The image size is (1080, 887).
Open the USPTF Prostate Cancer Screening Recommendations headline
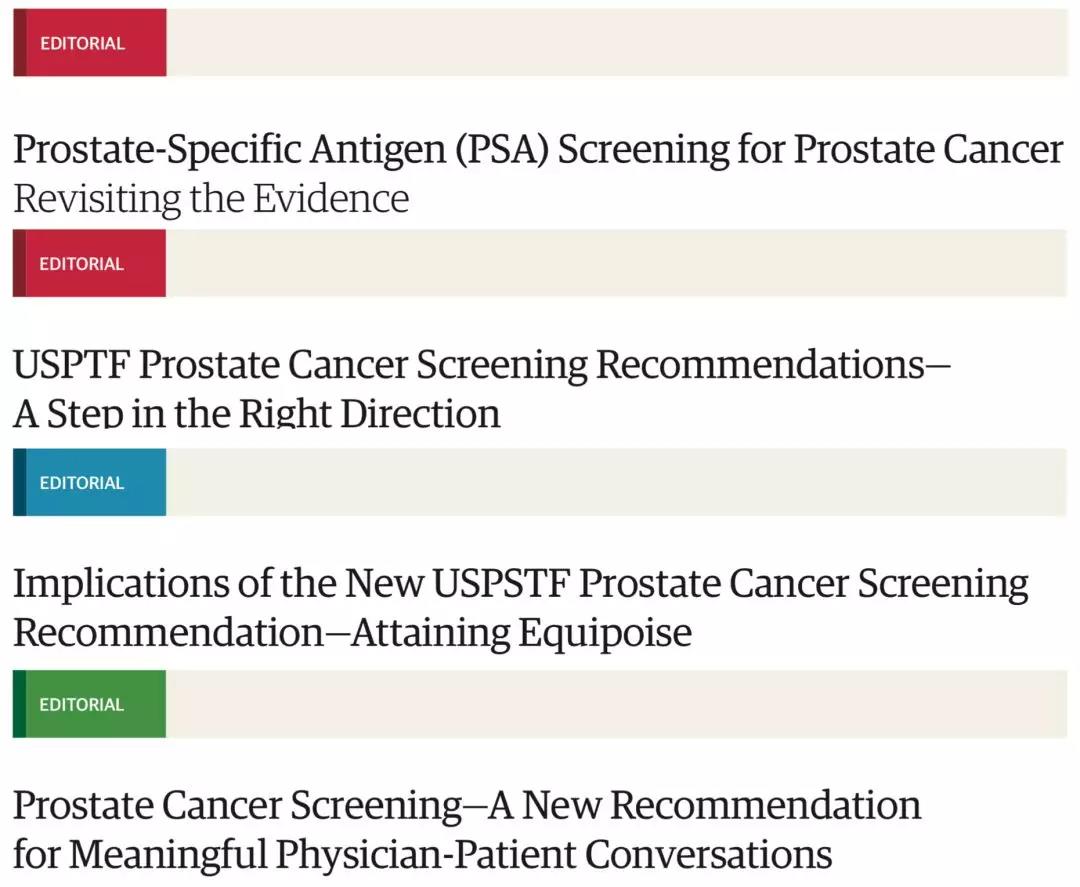[481, 365]
